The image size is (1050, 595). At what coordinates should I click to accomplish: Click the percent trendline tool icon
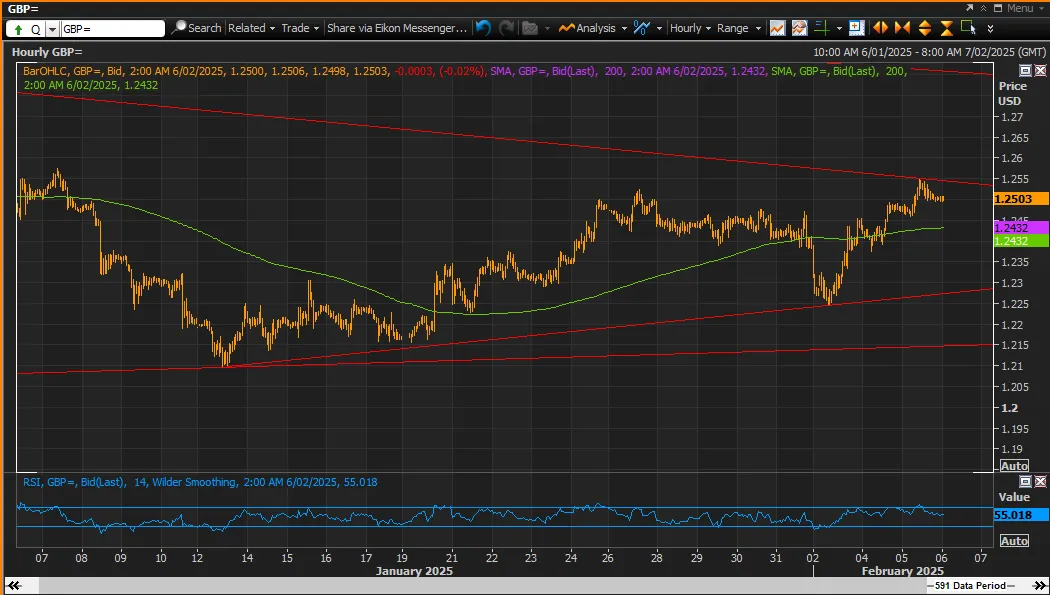[x=642, y=28]
